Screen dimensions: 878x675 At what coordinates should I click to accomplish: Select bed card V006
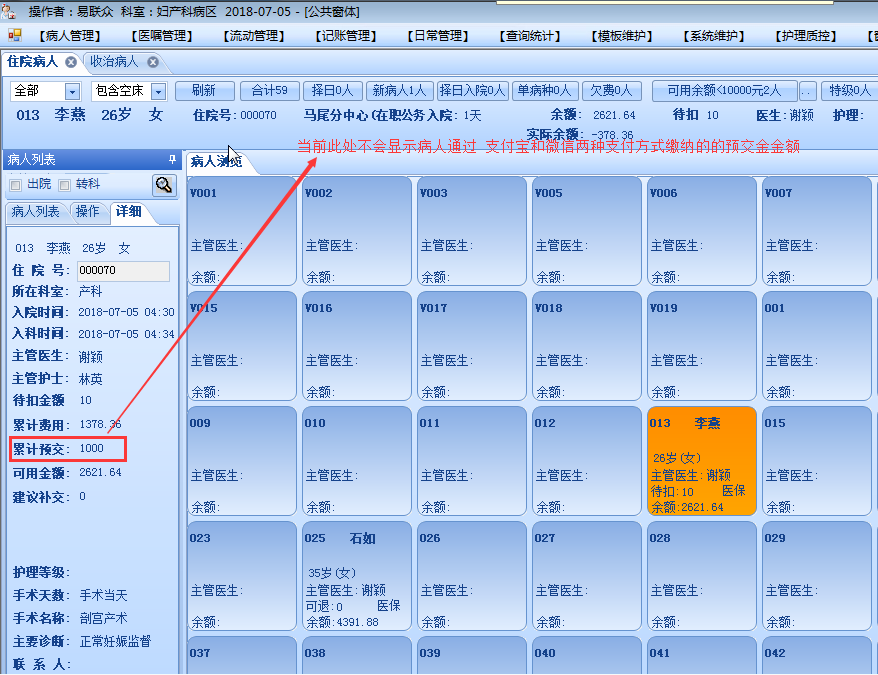tap(701, 231)
